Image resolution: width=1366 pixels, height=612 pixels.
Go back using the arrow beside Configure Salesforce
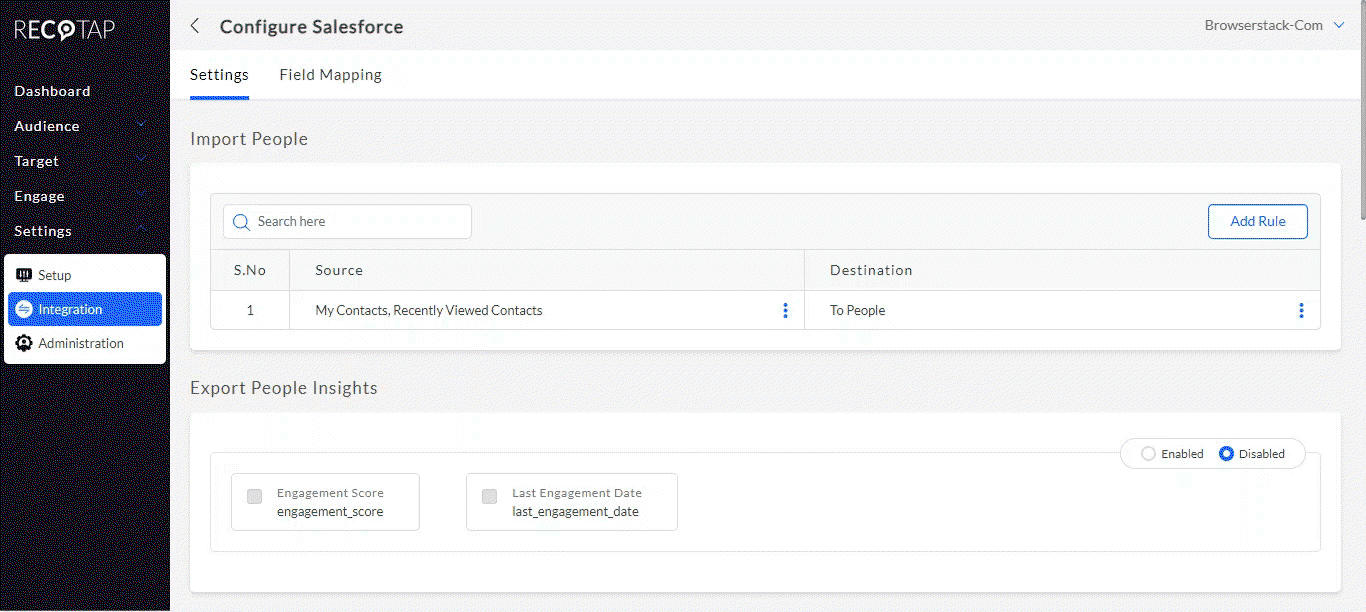coord(195,26)
